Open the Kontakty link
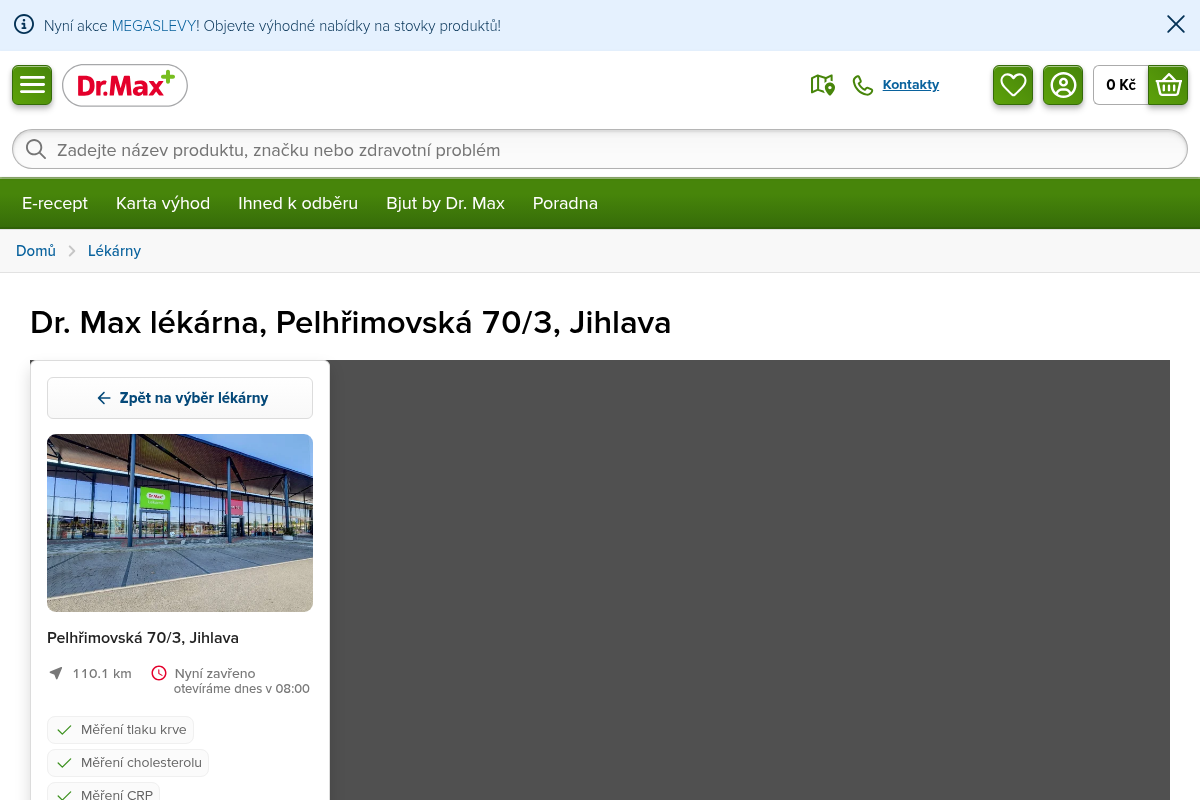The height and width of the screenshot is (800, 1200). tap(911, 85)
